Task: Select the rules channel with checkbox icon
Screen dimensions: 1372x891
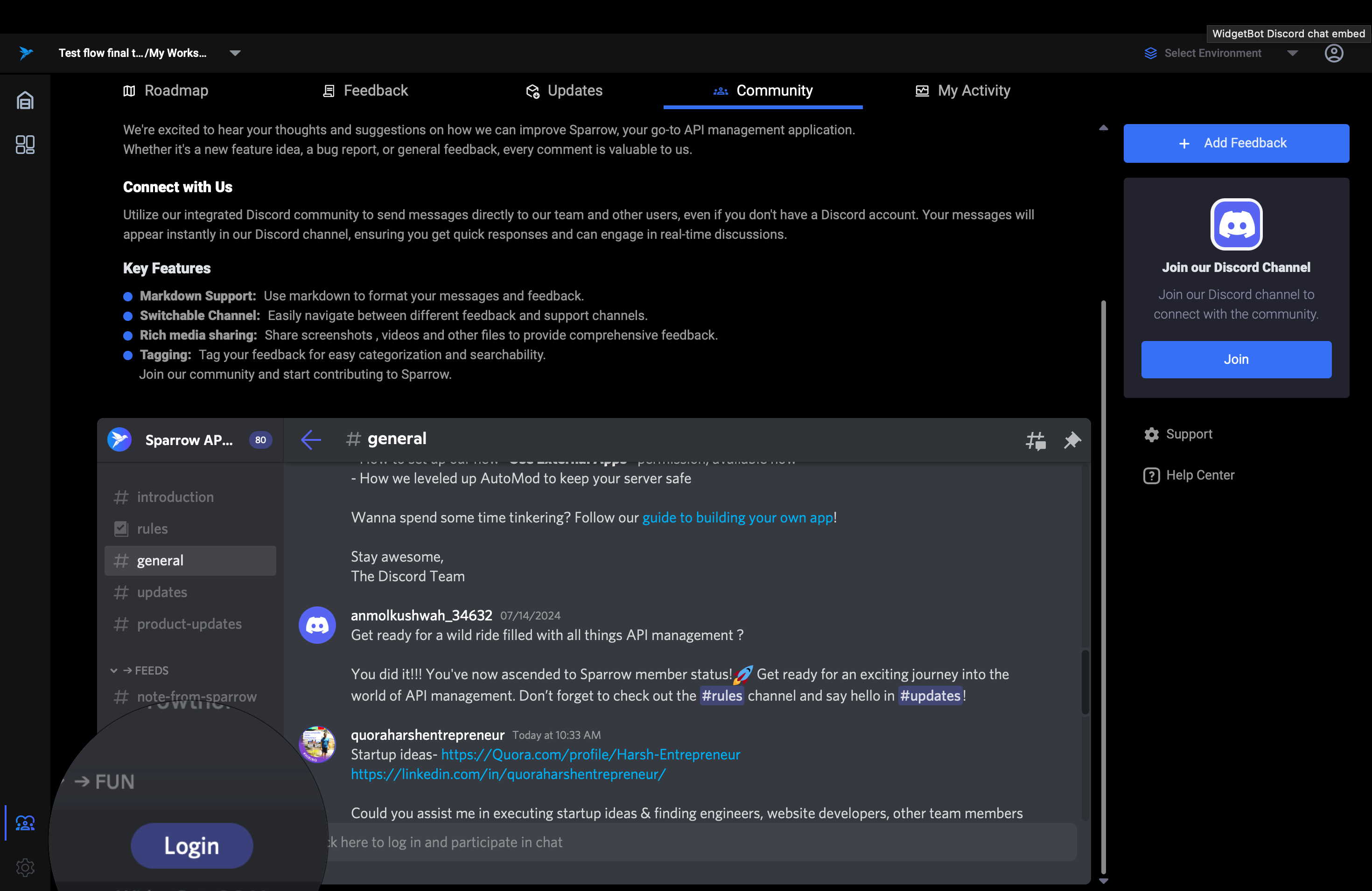Action: tap(152, 529)
